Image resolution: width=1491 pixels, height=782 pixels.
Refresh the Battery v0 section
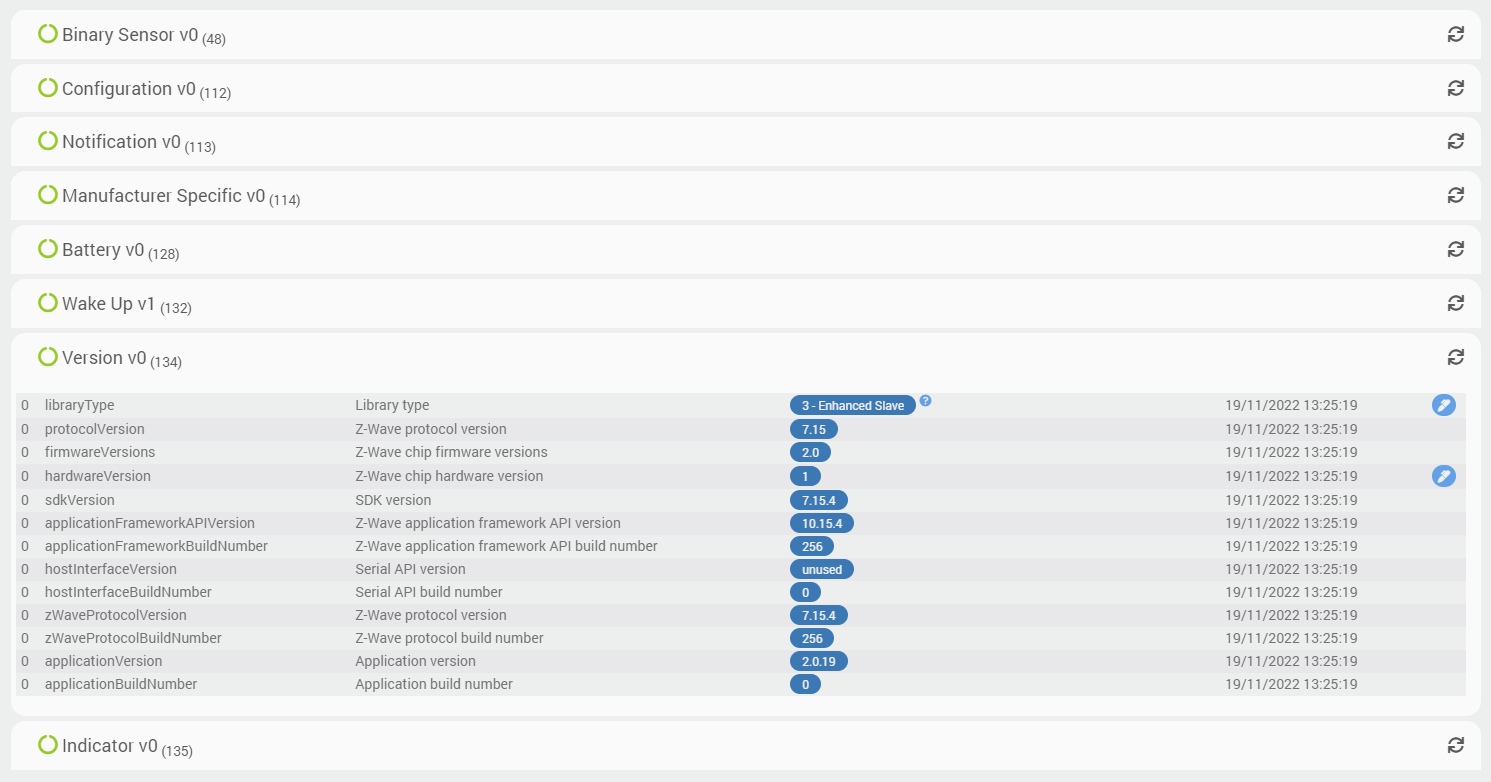click(x=1455, y=249)
